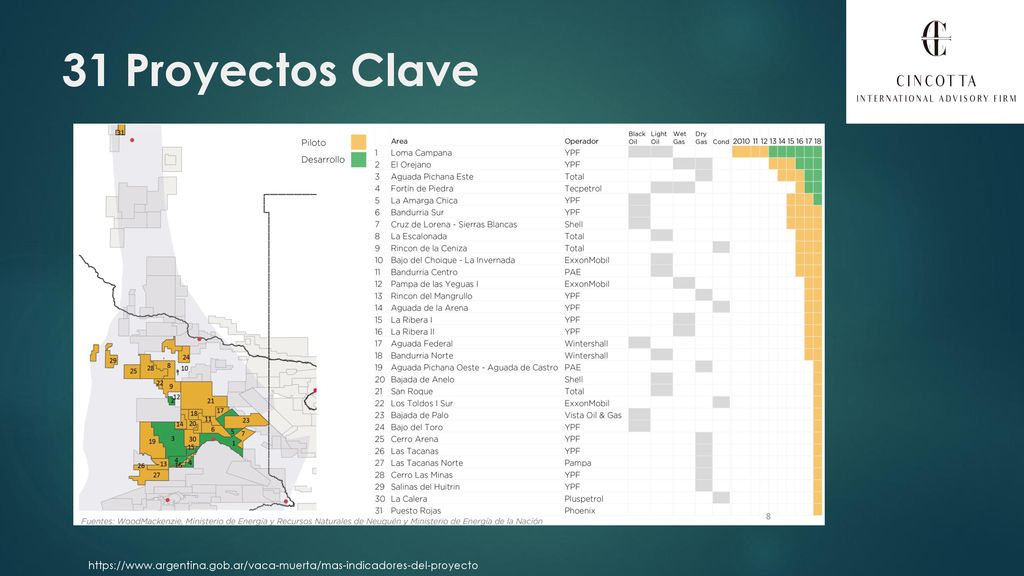This screenshot has width=1024, height=576.
Task: Click the "Tecpetrol" operator name
Action: click(583, 189)
